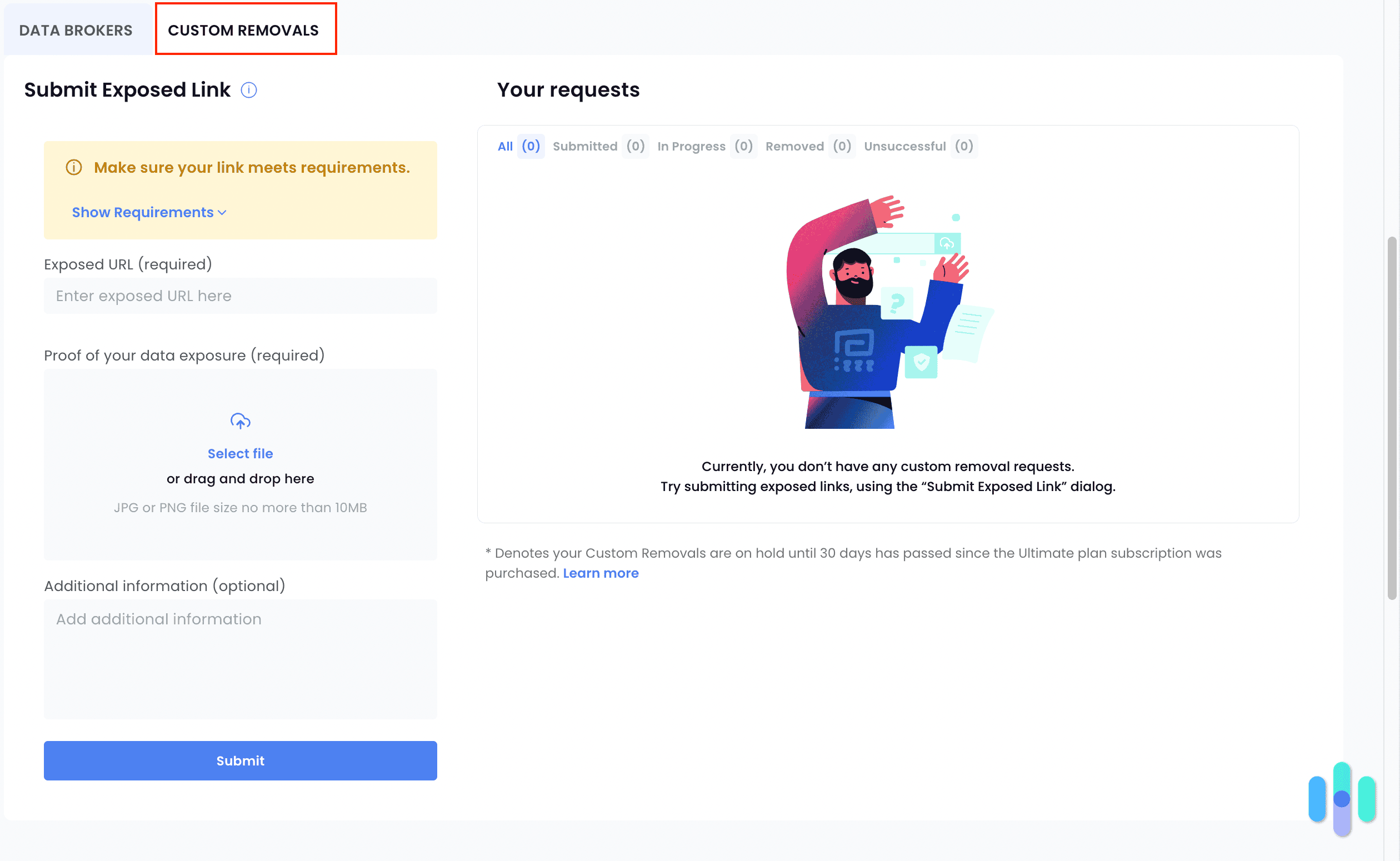Open the info tooltip beside Submit Exposed Link
The width and height of the screenshot is (1400, 861).
click(249, 89)
